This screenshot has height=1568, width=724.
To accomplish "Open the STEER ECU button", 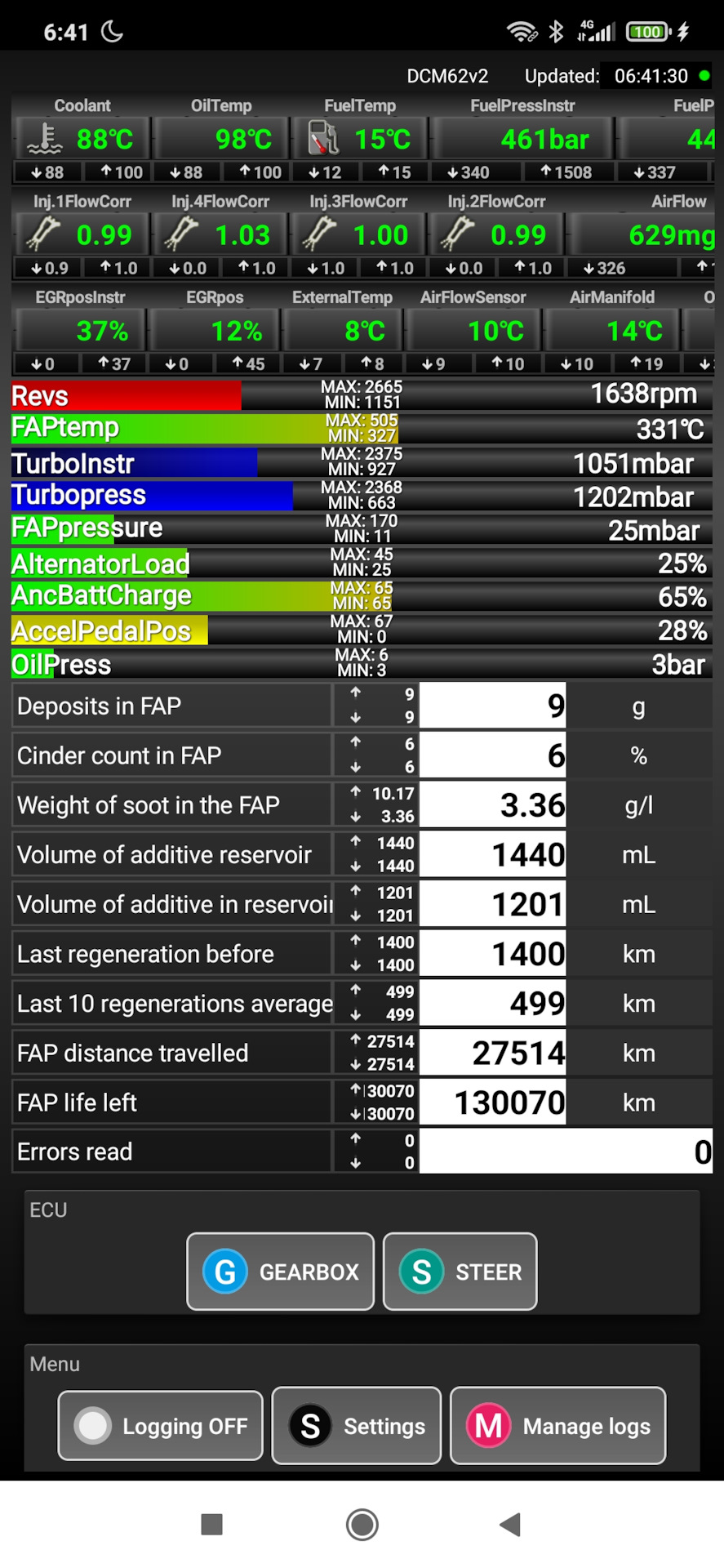I will (x=460, y=1272).
